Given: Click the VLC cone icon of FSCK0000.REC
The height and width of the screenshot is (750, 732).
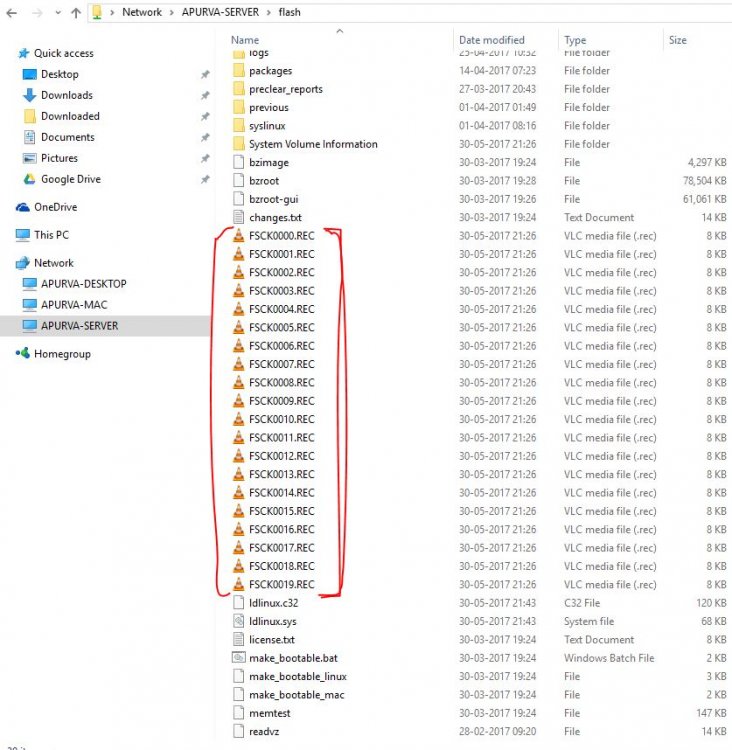Looking at the screenshot, I should pyautogui.click(x=239, y=236).
